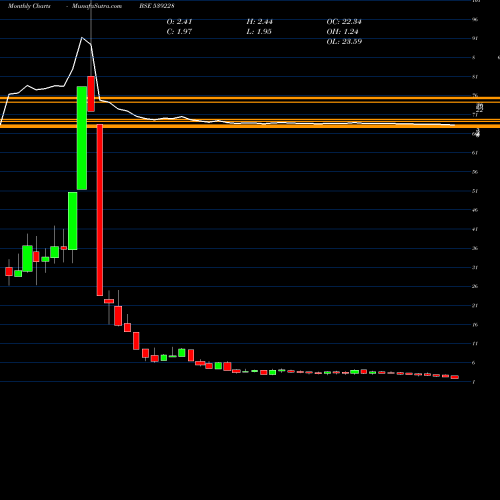Image resolution: width=500 pixels, height=500 pixels.
Task: Click the open value "O: 2.41"
Action: pyautogui.click(x=179, y=22)
